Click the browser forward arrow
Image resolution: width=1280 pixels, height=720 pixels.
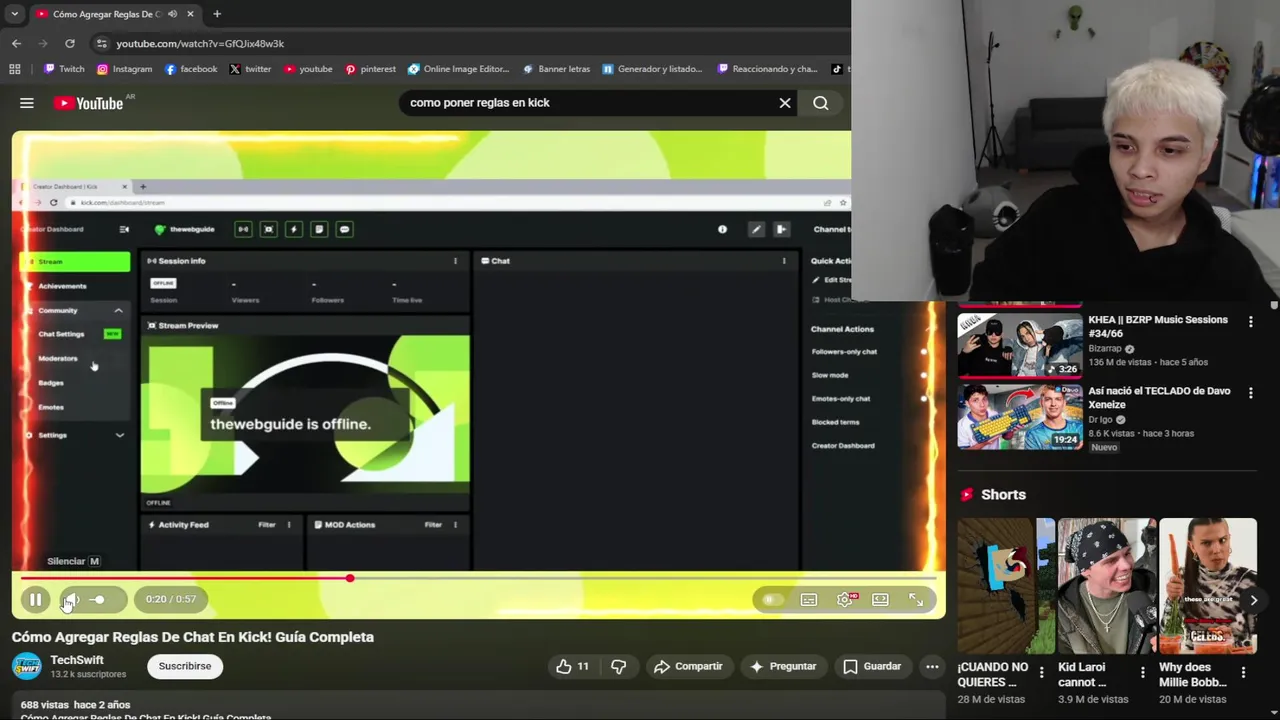pos(43,43)
